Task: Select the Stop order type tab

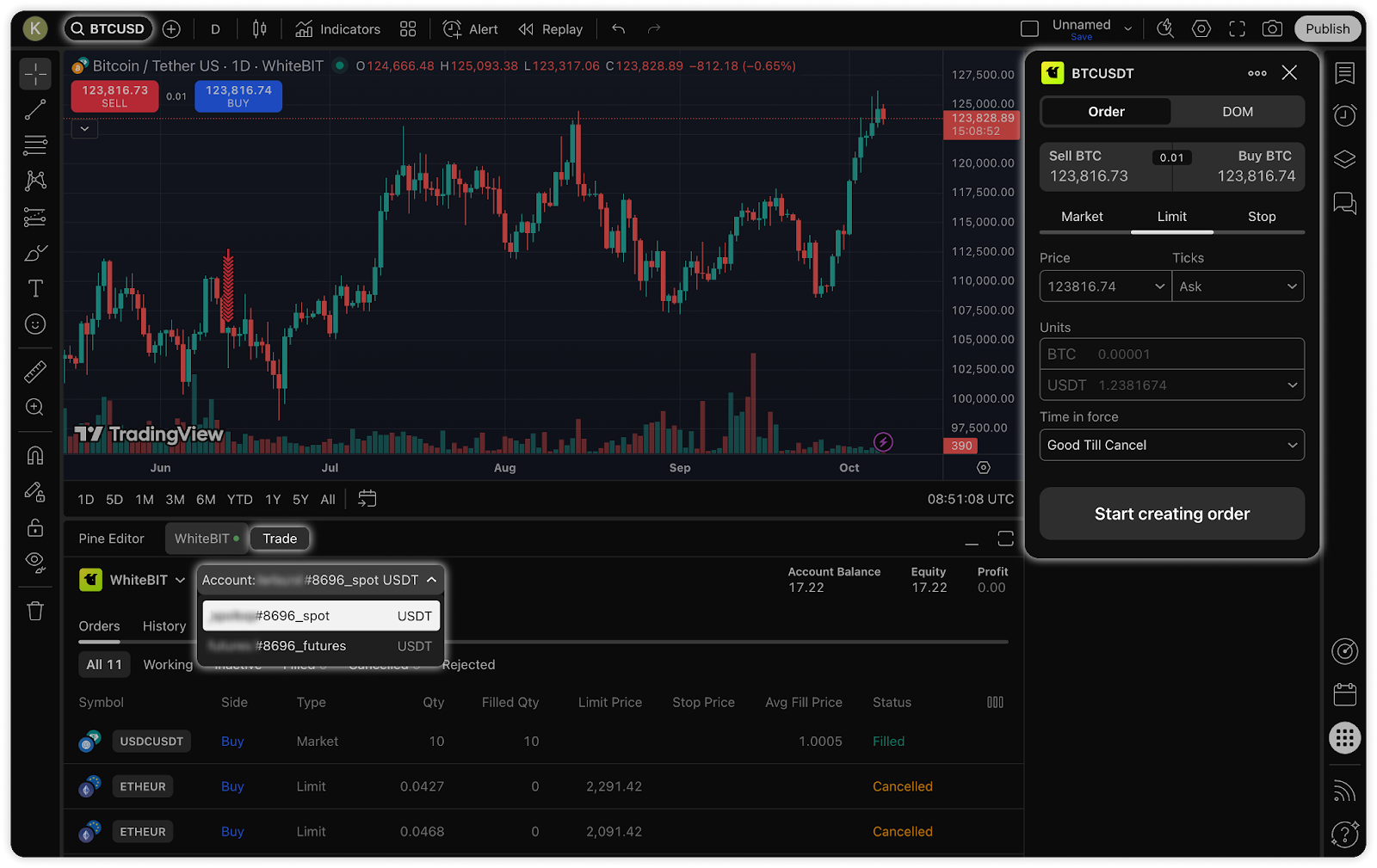Action: 1261,217
